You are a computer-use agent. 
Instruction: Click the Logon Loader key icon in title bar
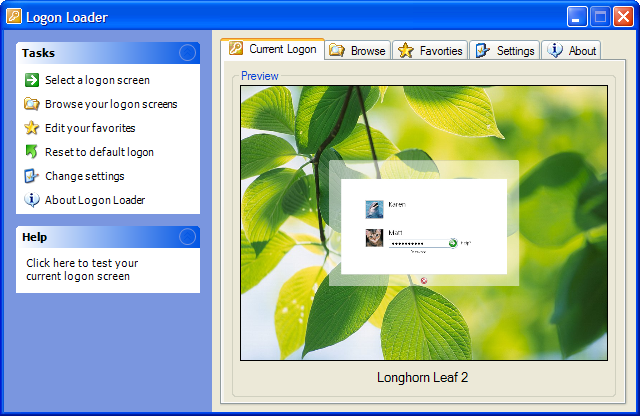[13, 16]
